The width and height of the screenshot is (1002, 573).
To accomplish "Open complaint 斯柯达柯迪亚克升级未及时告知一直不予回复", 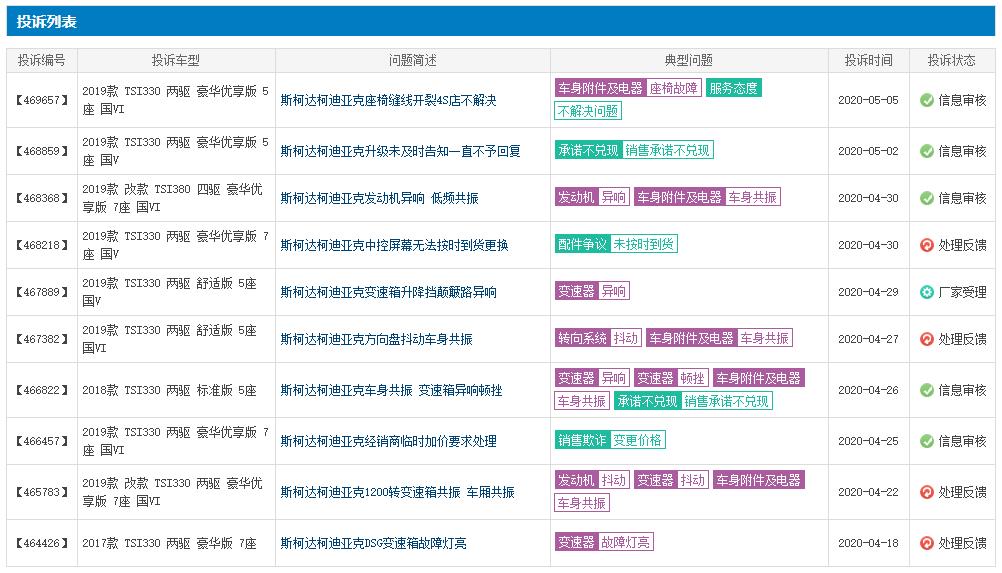I will [401, 151].
